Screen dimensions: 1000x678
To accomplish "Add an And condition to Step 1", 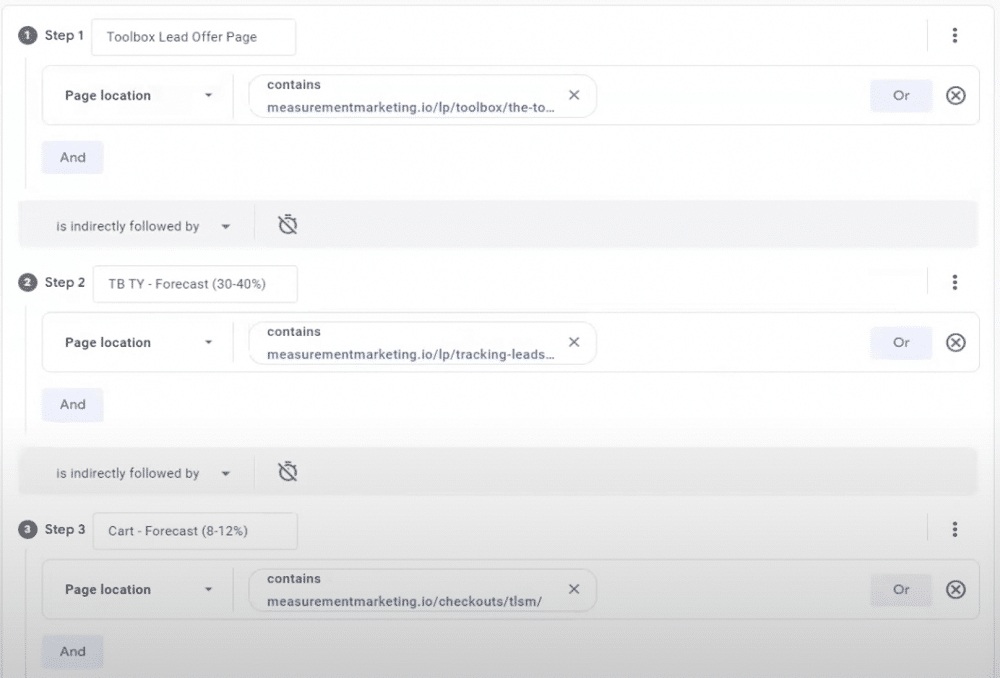I will (72, 157).
